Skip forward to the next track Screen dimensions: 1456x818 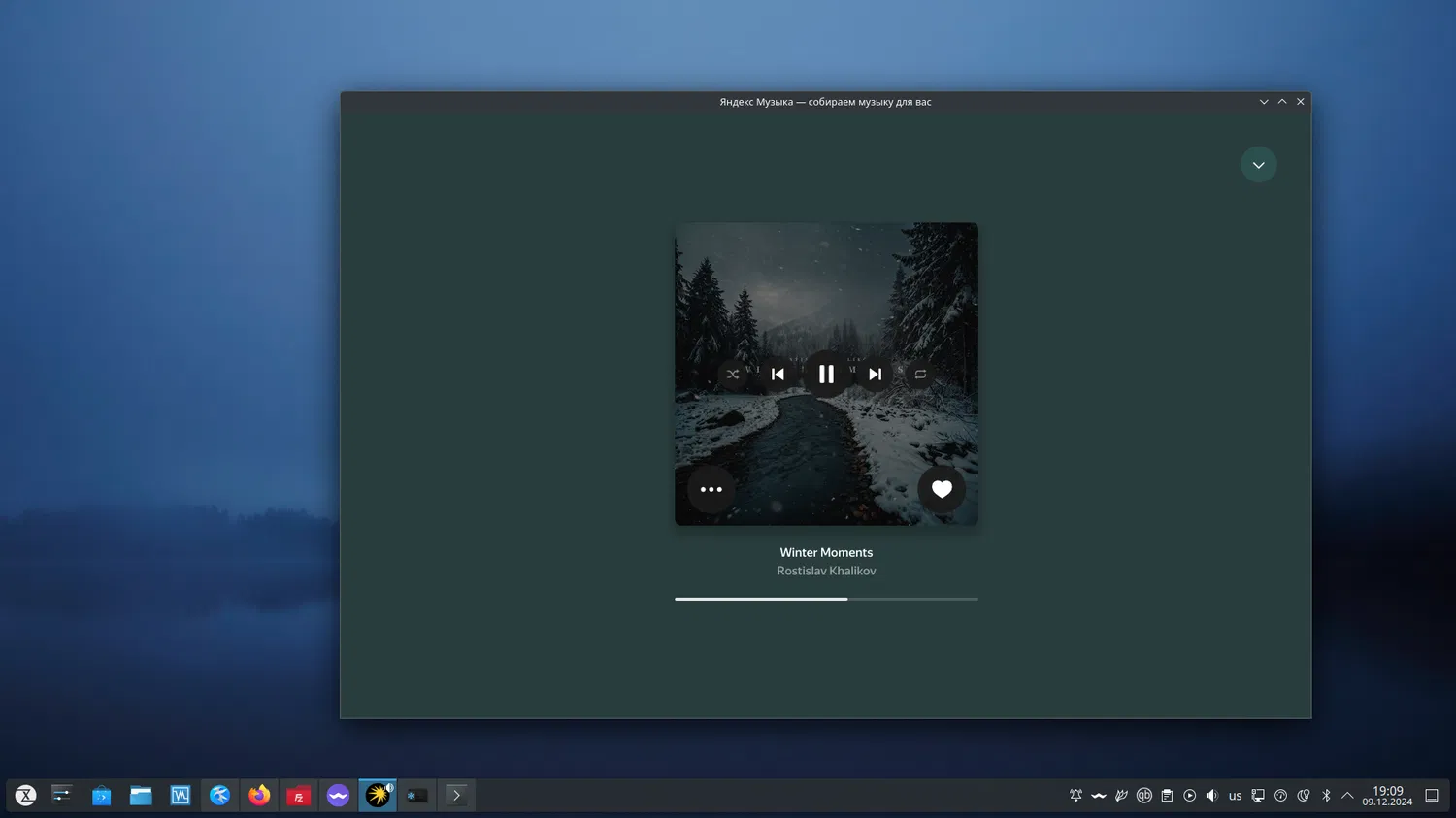point(875,375)
